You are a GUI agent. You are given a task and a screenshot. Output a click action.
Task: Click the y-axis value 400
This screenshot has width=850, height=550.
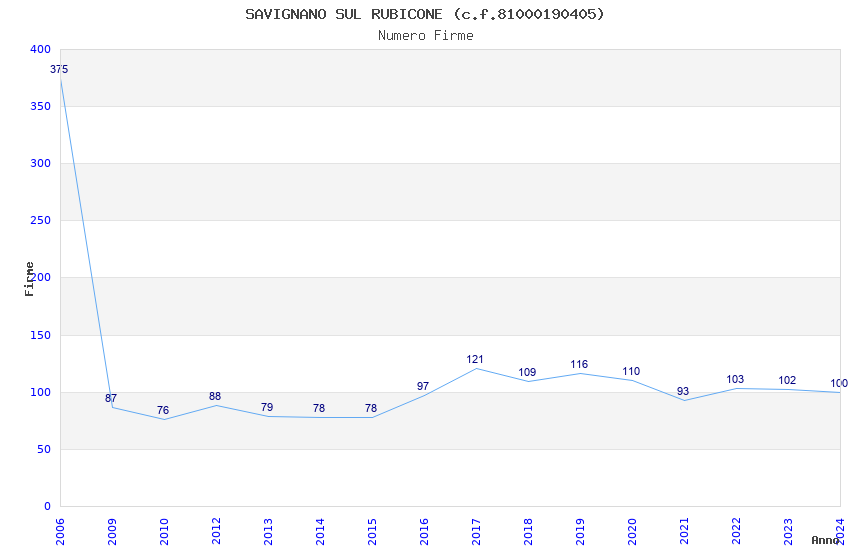(x=41, y=49)
